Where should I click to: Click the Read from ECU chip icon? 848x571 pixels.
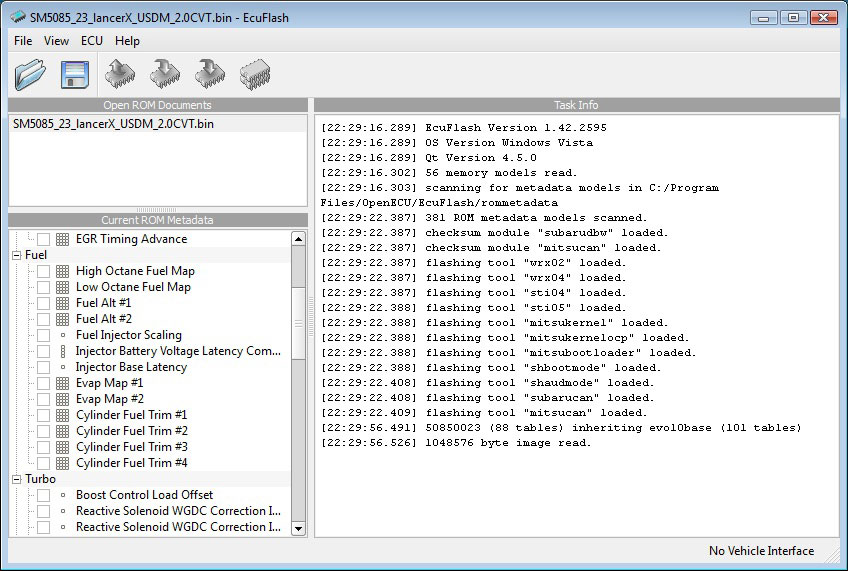click(121, 73)
